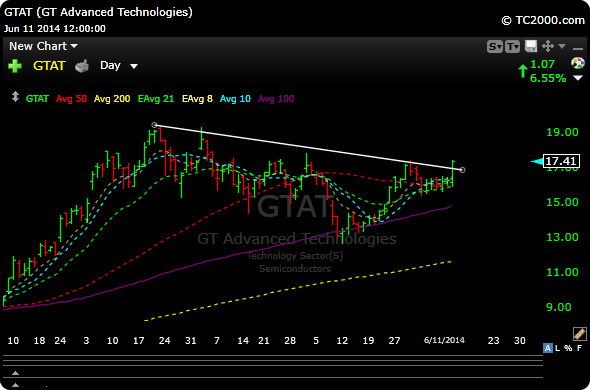The height and width of the screenshot is (390, 590).
Task: Open the T dropdown button
Action: tap(512, 47)
